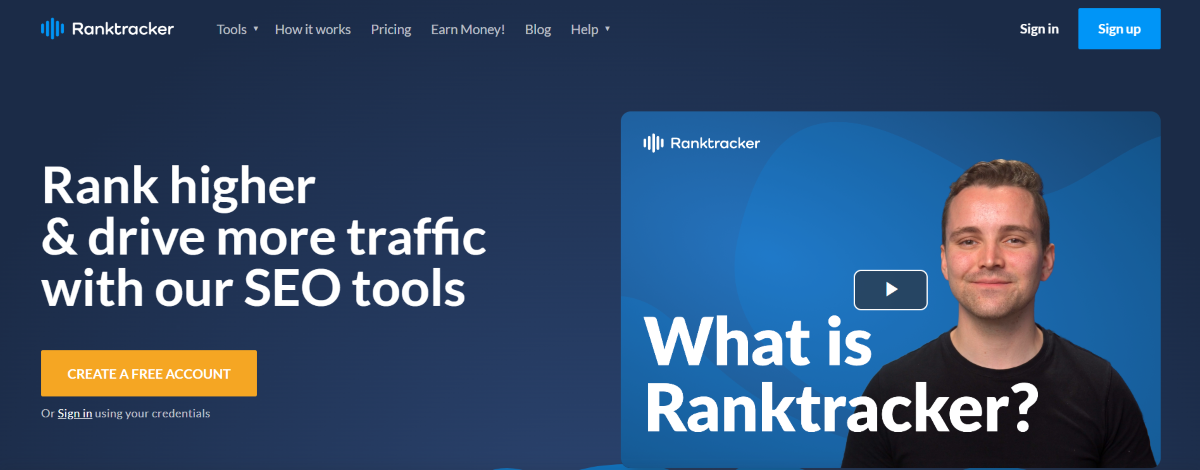Open the Tools dropdown menu
This screenshot has height=470, width=1200.
(x=237, y=29)
